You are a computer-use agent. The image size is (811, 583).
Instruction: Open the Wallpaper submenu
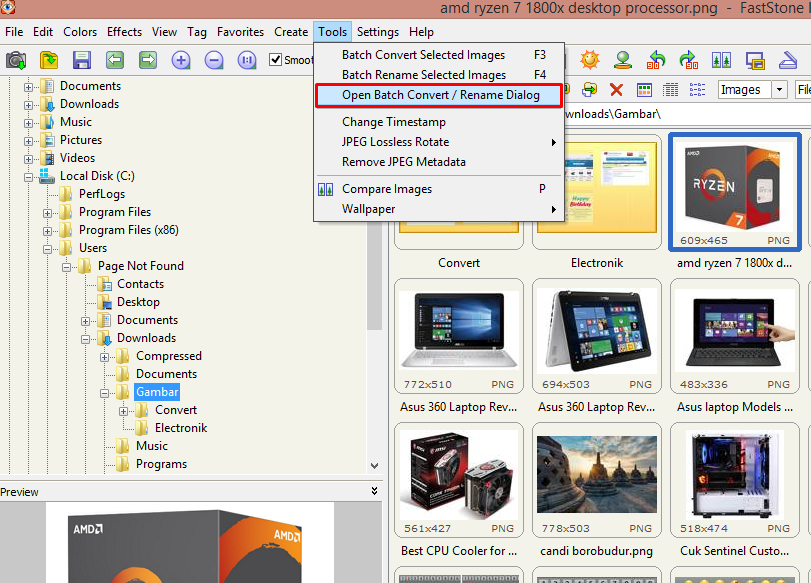point(439,210)
